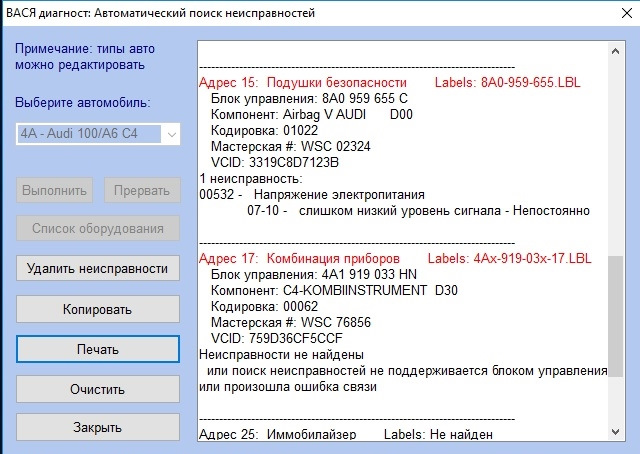Click the поиск неисправностей не поддерживается line
This screenshot has height=454, width=640.
tap(407, 371)
